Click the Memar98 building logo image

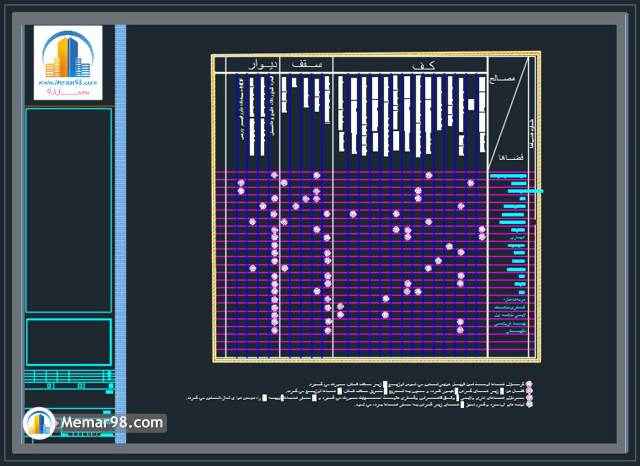(x=68, y=62)
